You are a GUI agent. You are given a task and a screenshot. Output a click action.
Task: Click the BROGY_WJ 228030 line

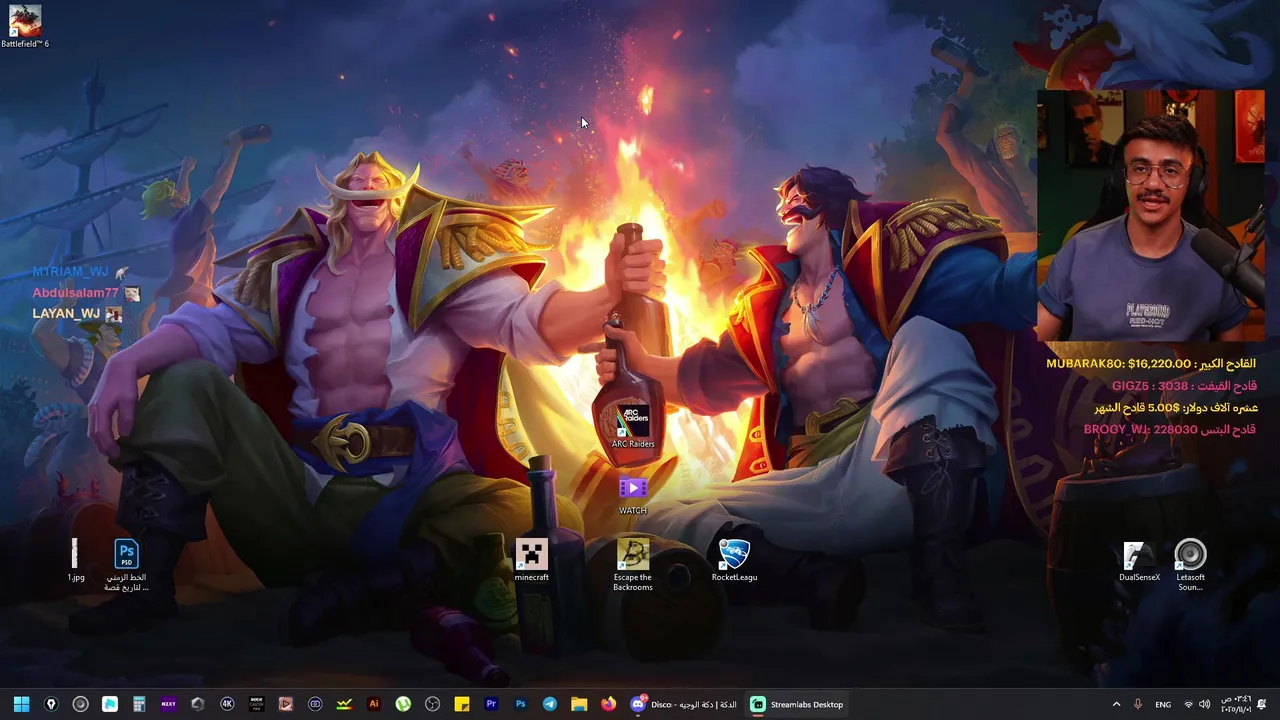tap(1170, 430)
